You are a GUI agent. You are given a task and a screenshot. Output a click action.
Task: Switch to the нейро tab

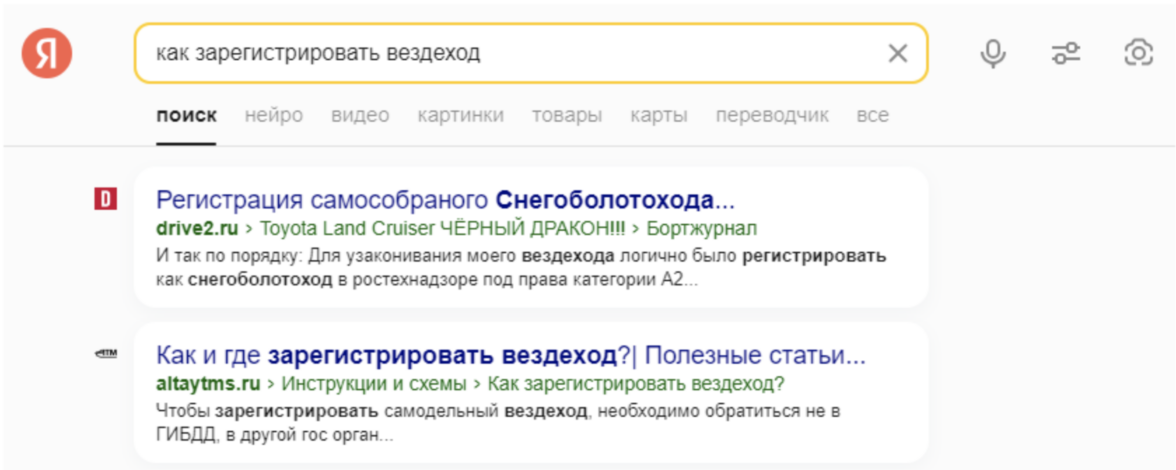pos(273,116)
